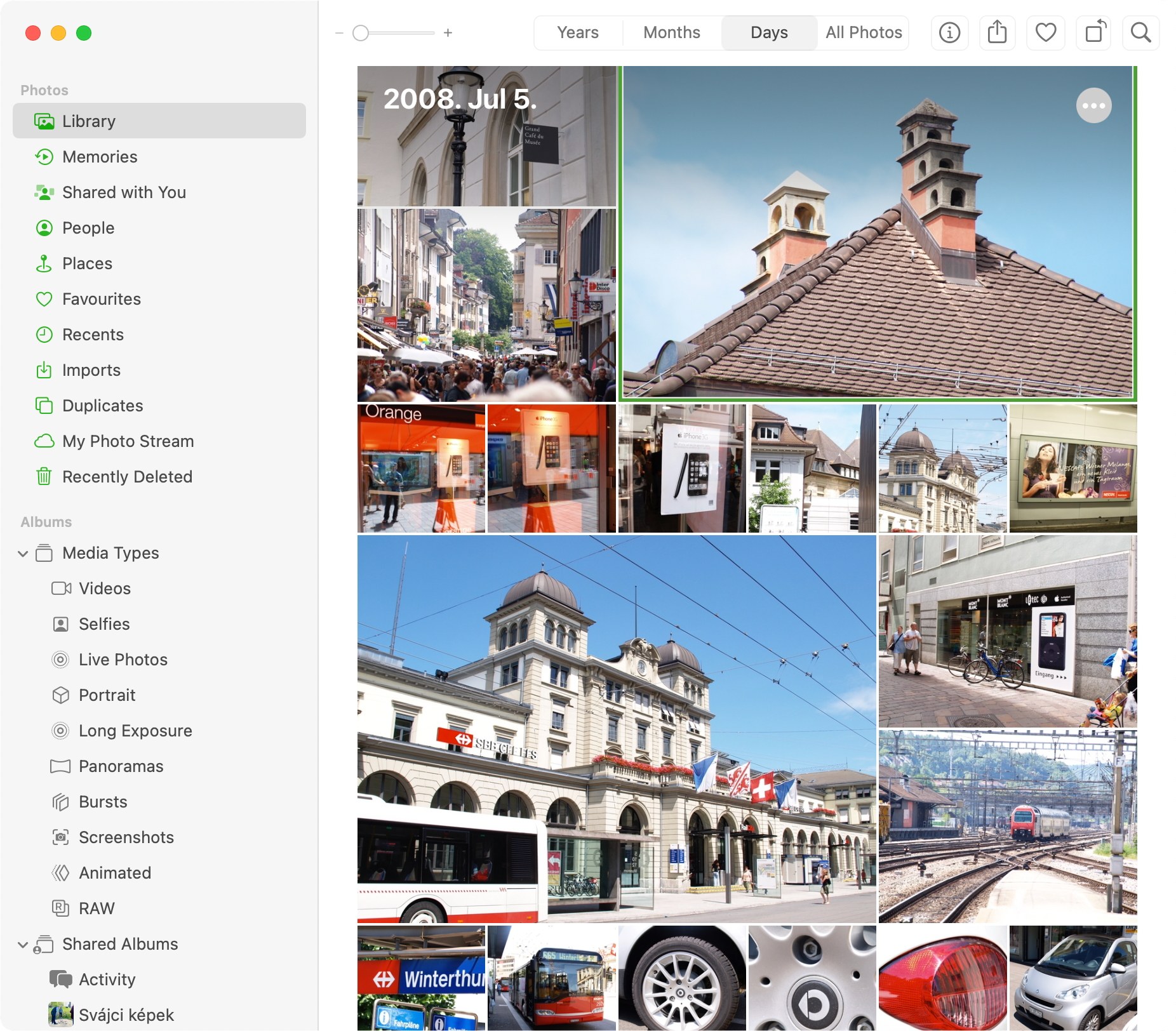This screenshot has width=1176, height=1031.
Task: Open the Svájci képek shared album
Action: [126, 1015]
